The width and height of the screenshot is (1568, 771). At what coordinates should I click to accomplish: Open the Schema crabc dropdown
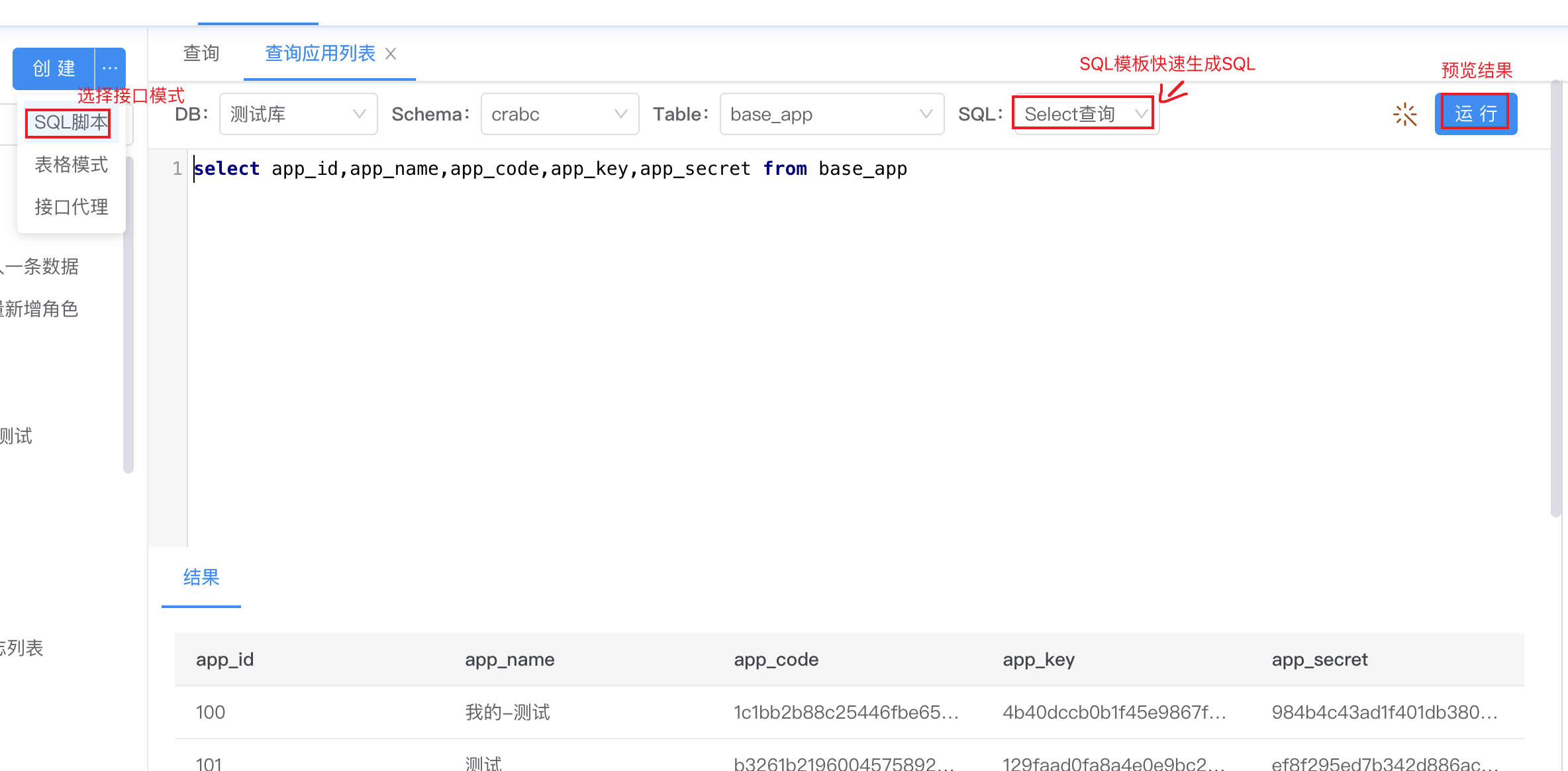tap(560, 115)
